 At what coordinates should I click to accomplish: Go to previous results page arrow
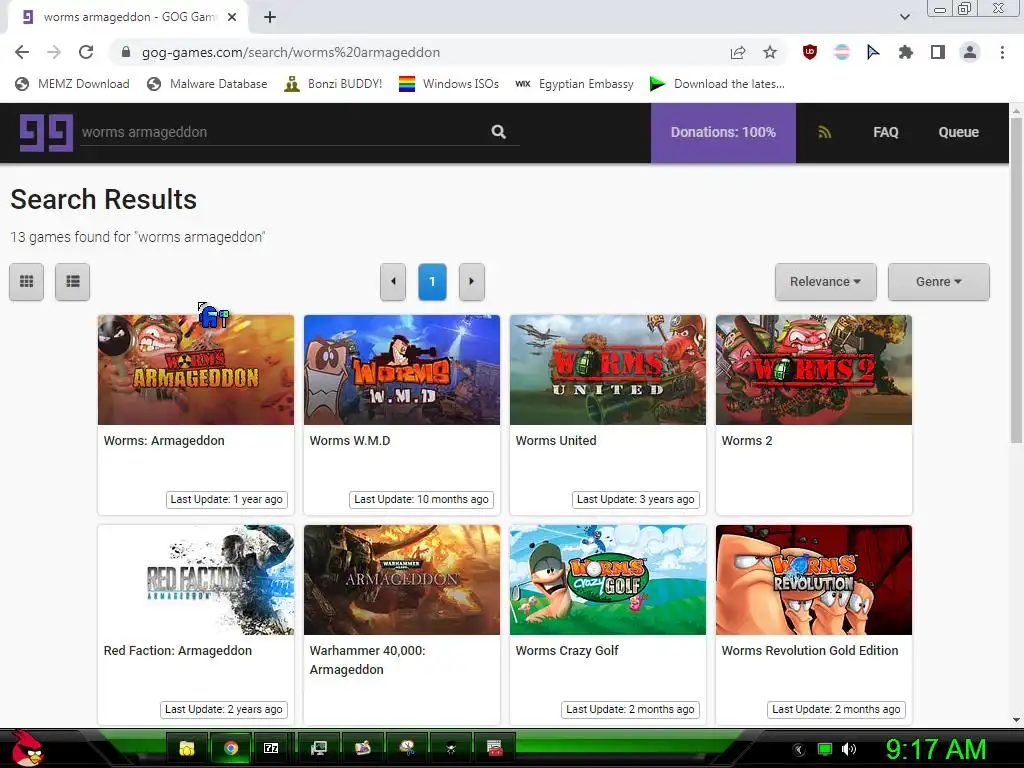tap(393, 281)
